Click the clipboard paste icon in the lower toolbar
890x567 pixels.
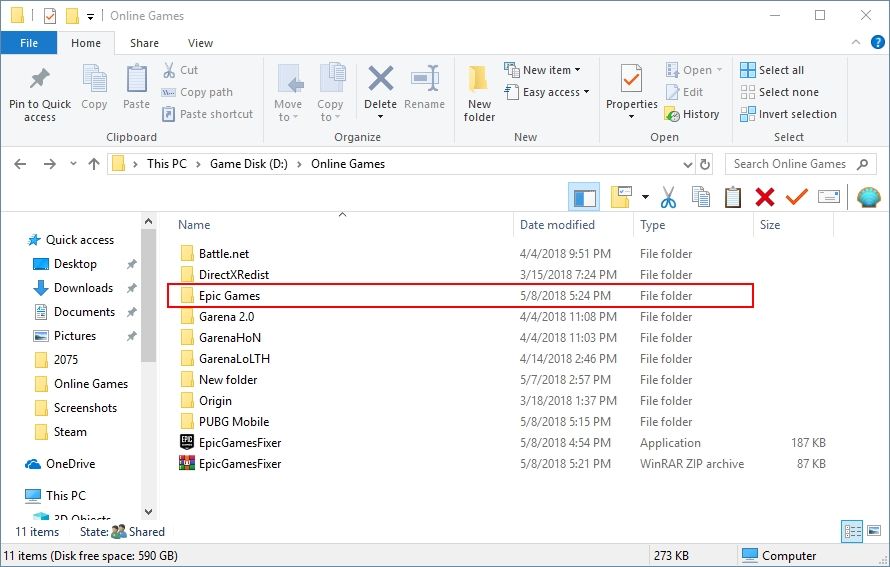pos(733,197)
